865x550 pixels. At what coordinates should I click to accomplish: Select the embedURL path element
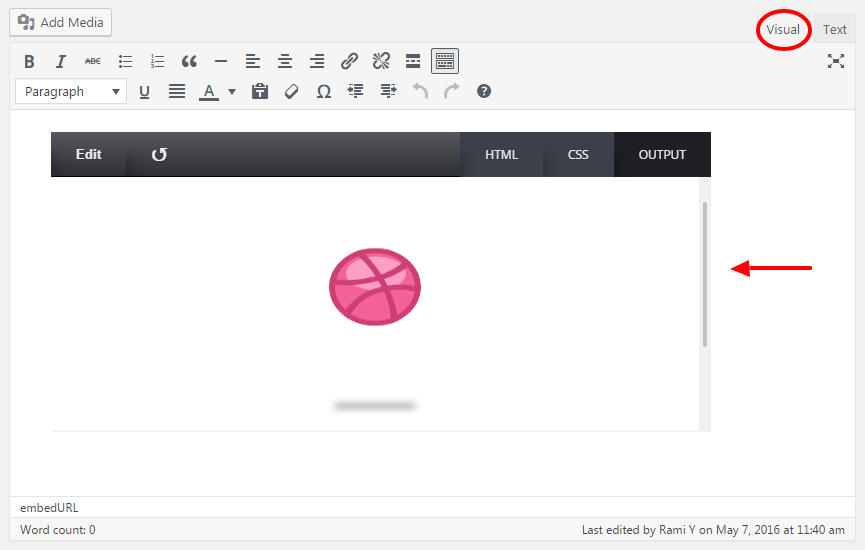pyautogui.click(x=49, y=508)
